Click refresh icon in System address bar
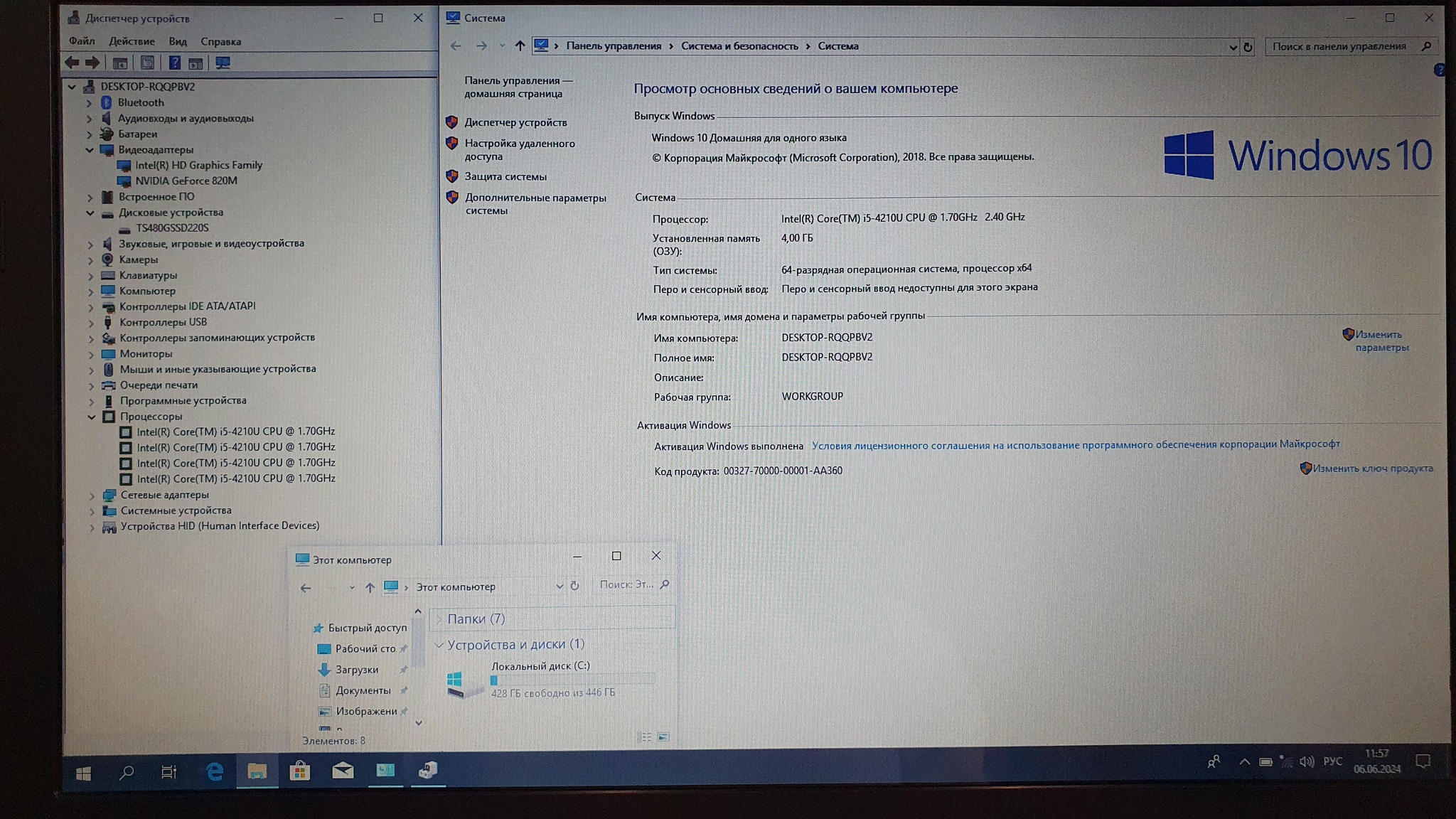 (x=1248, y=47)
